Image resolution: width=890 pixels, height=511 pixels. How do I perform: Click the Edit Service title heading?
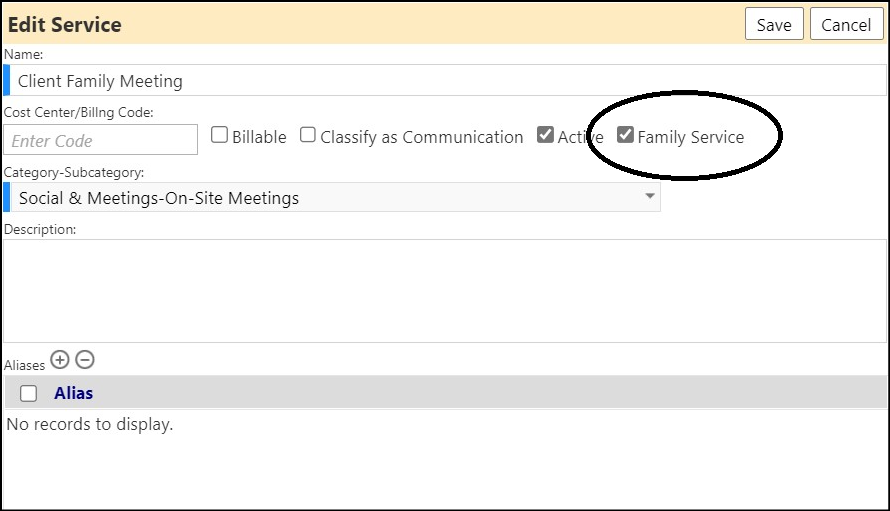[x=65, y=24]
